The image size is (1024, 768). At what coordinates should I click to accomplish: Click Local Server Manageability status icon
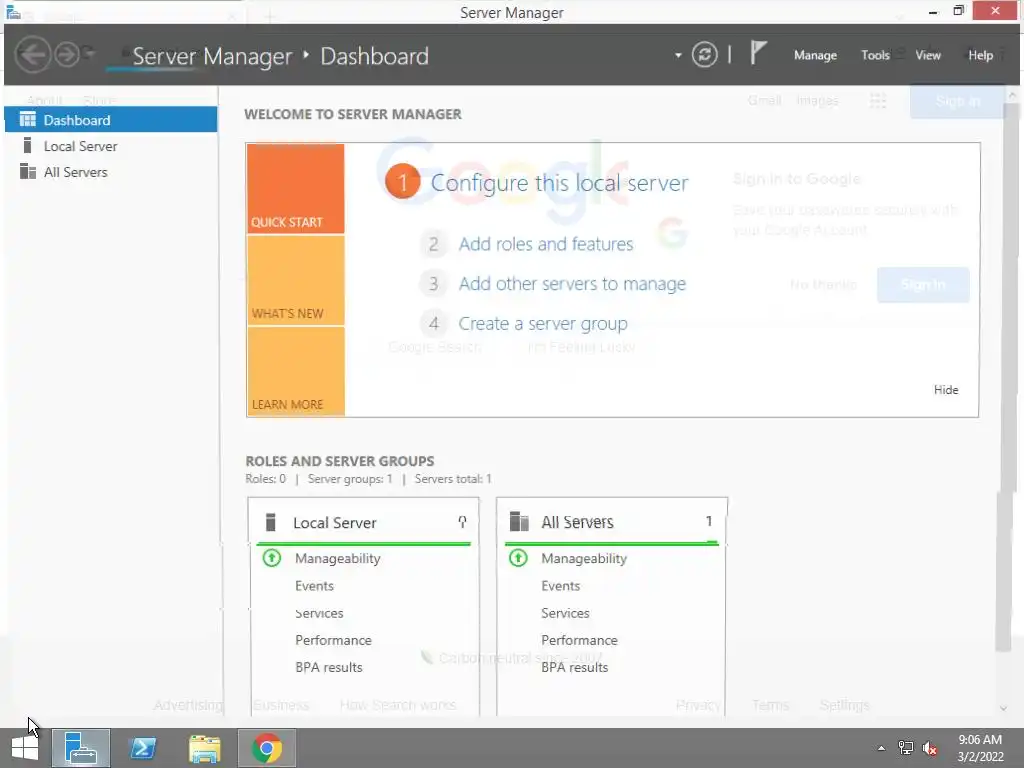pyautogui.click(x=272, y=558)
